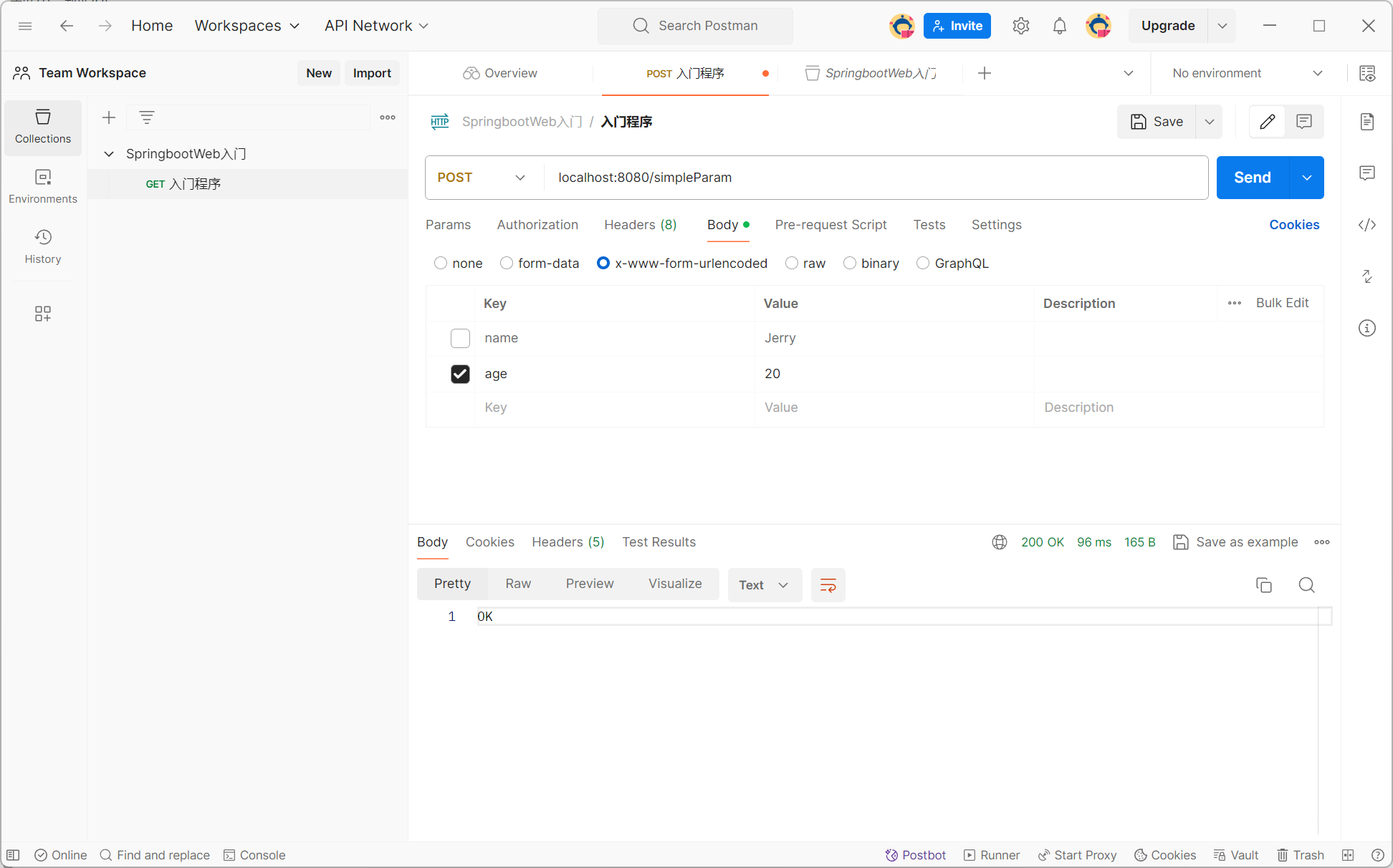Open Workspaces dropdown

(x=247, y=26)
